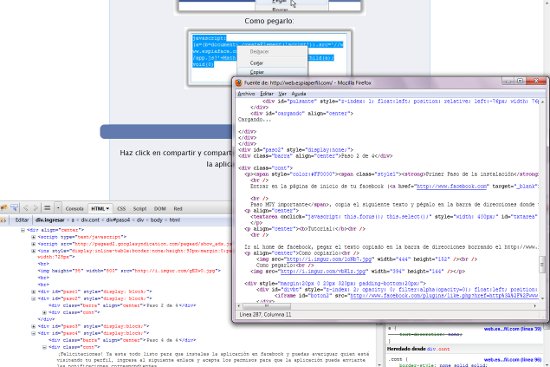This screenshot has height=367, width=550.
Task: Expand the div id="paso1" node
Action: [34, 292]
